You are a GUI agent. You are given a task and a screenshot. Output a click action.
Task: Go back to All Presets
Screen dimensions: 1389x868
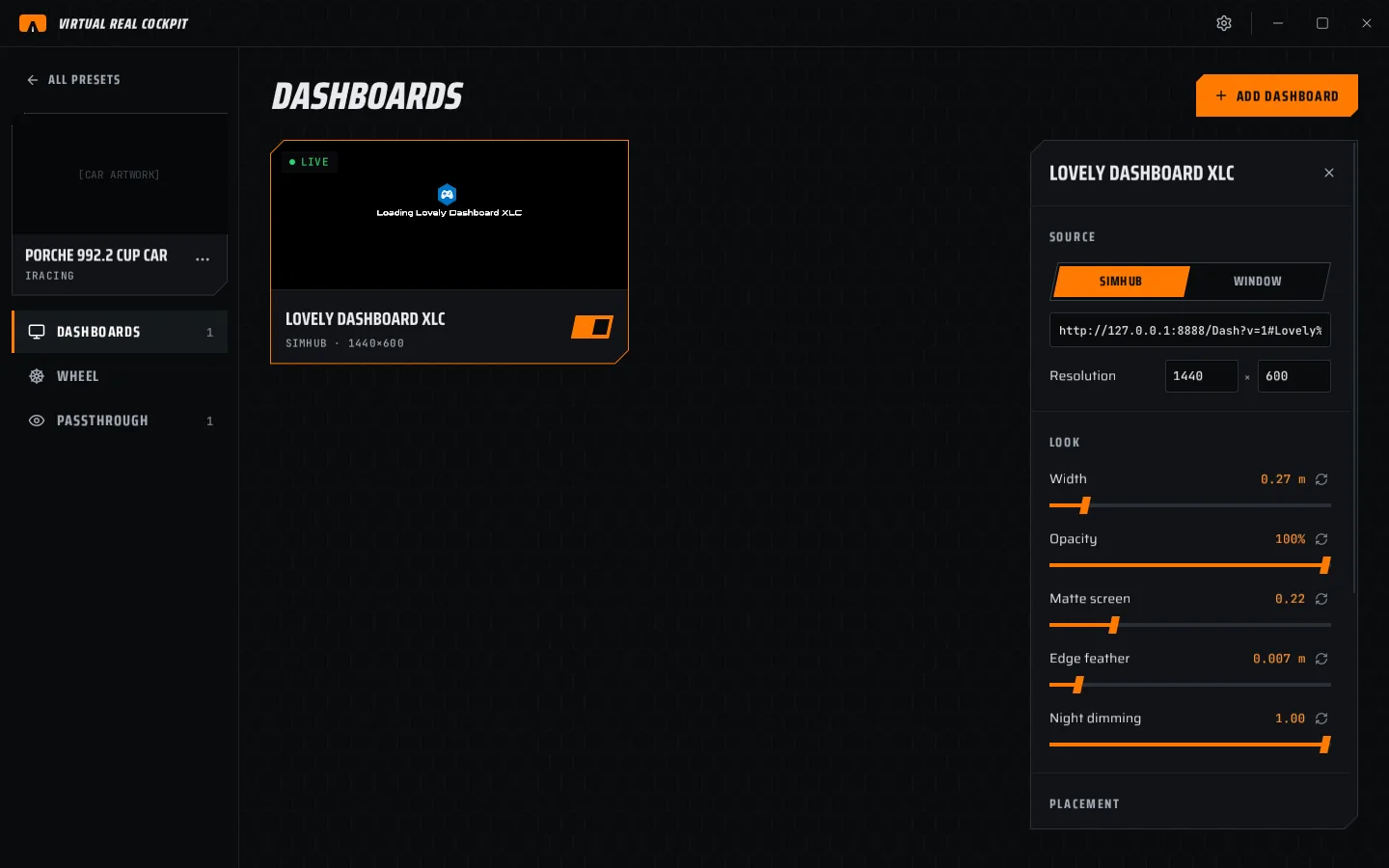coord(74,80)
